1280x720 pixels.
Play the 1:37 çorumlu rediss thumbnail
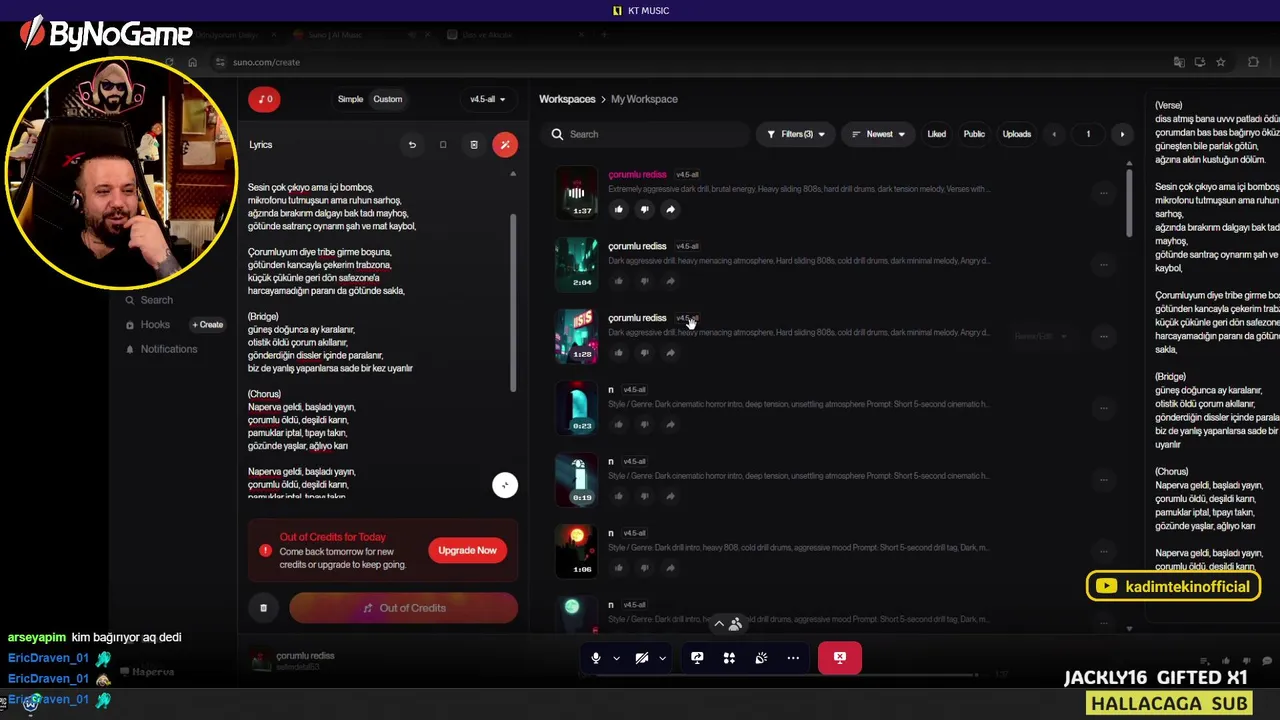tap(576, 193)
